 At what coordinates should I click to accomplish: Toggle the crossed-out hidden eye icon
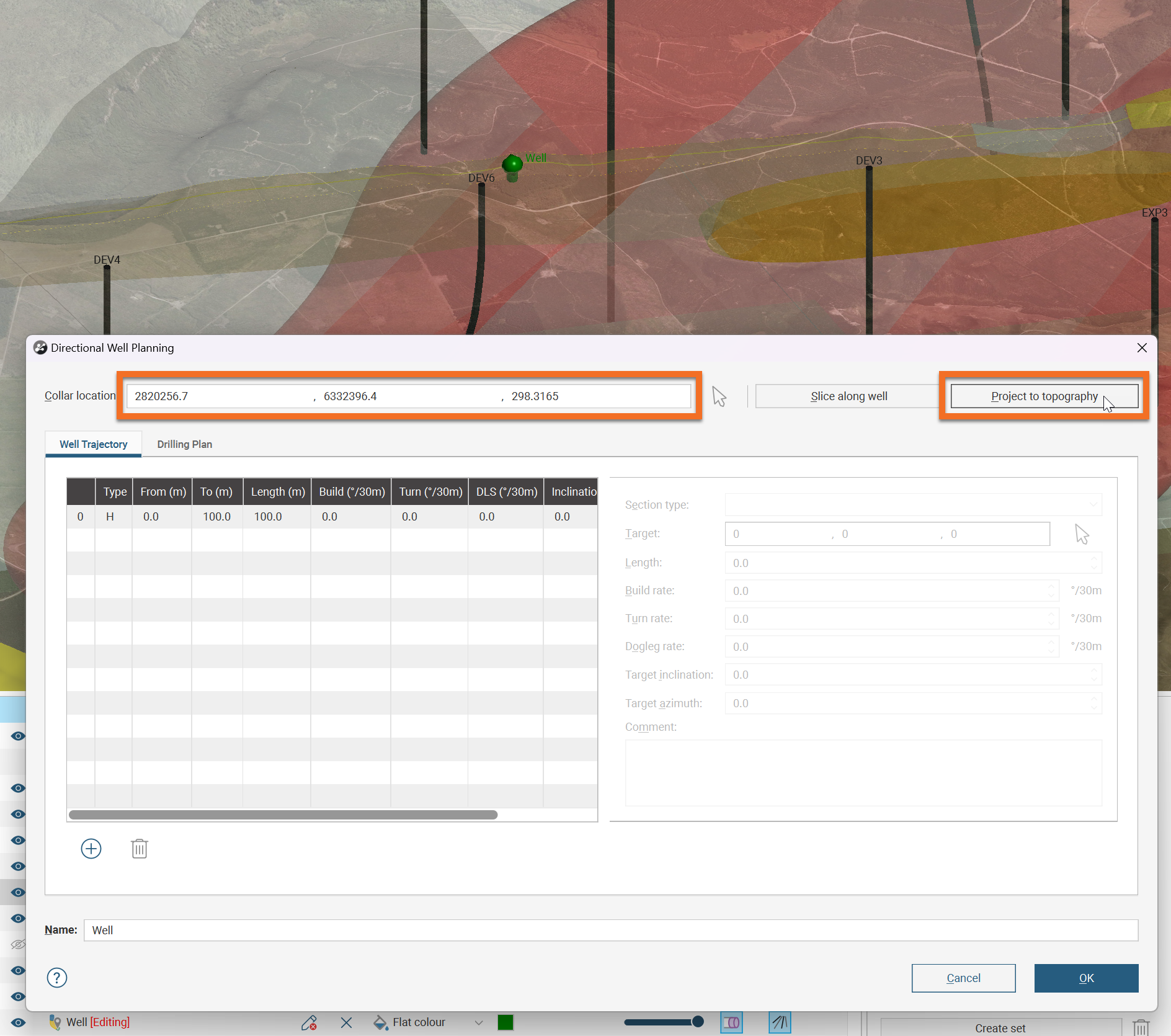point(18,944)
